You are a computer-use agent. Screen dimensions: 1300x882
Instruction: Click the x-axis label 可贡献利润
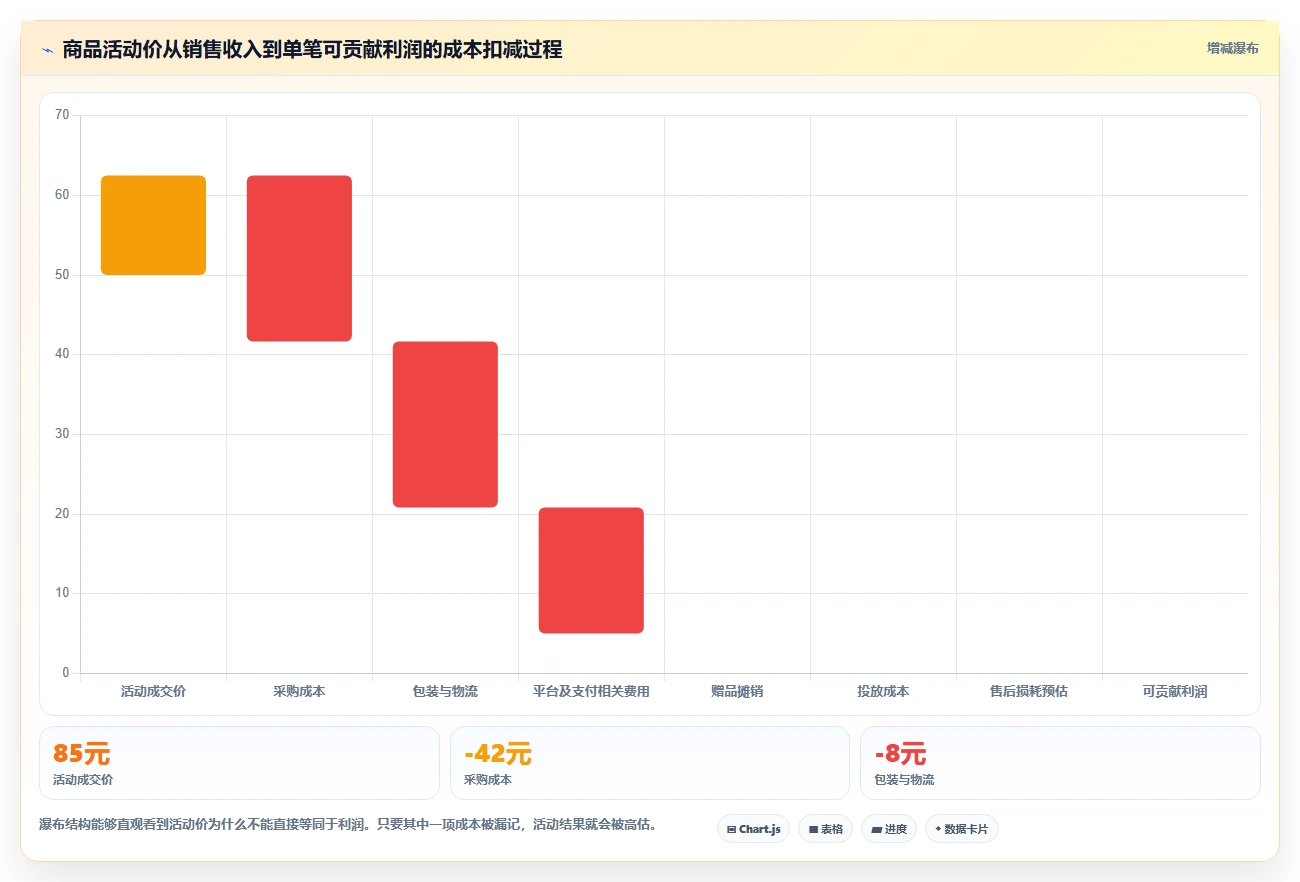1175,691
